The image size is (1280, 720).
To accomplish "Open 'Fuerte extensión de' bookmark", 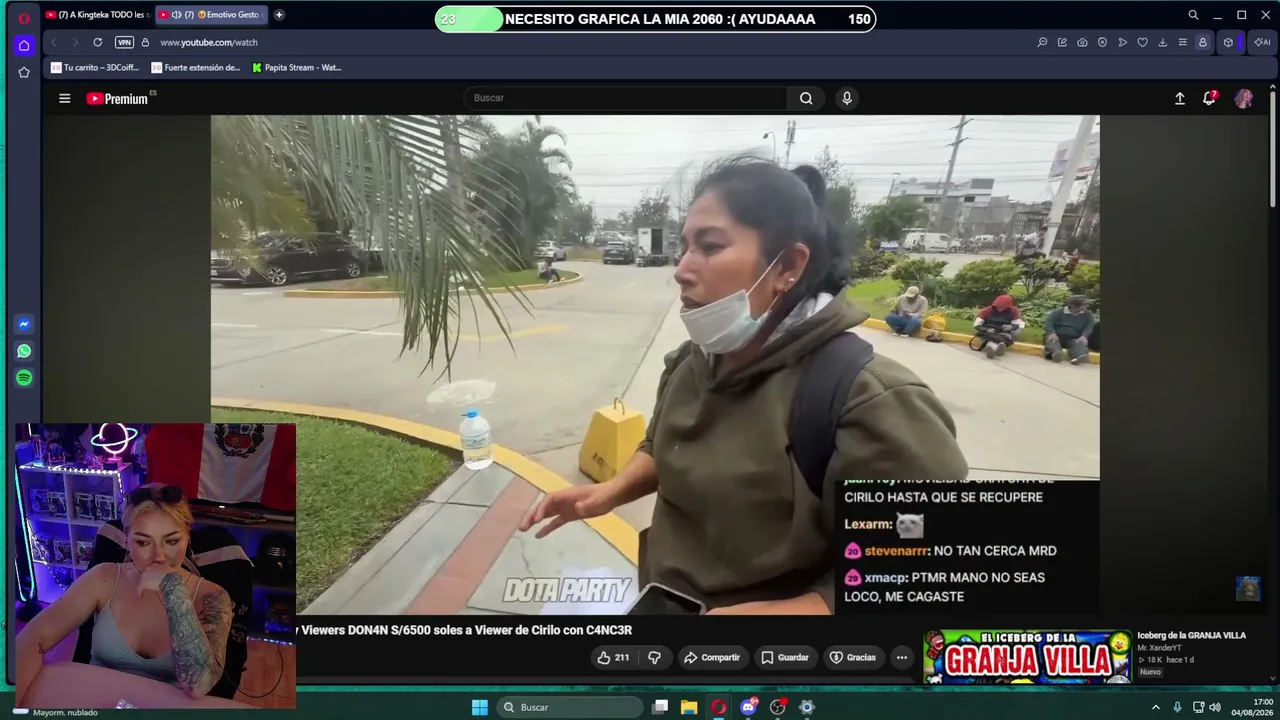I will coord(196,68).
